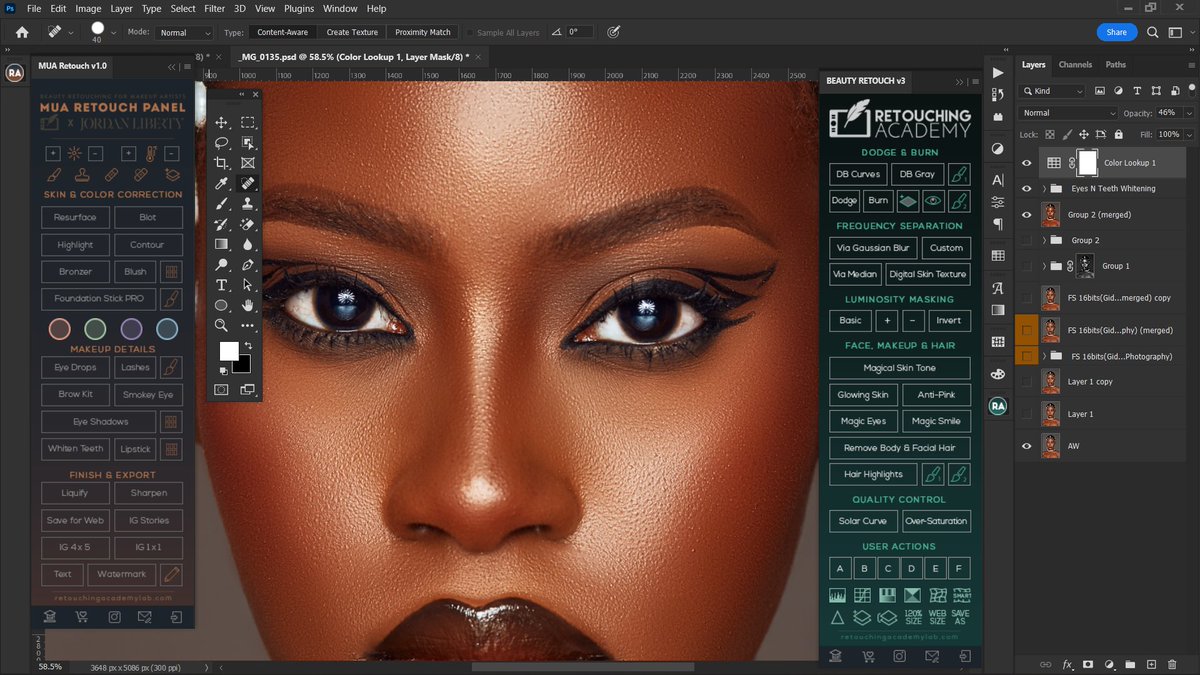Show the Layer 1 copy layer
1200x675 pixels.
coord(1026,382)
